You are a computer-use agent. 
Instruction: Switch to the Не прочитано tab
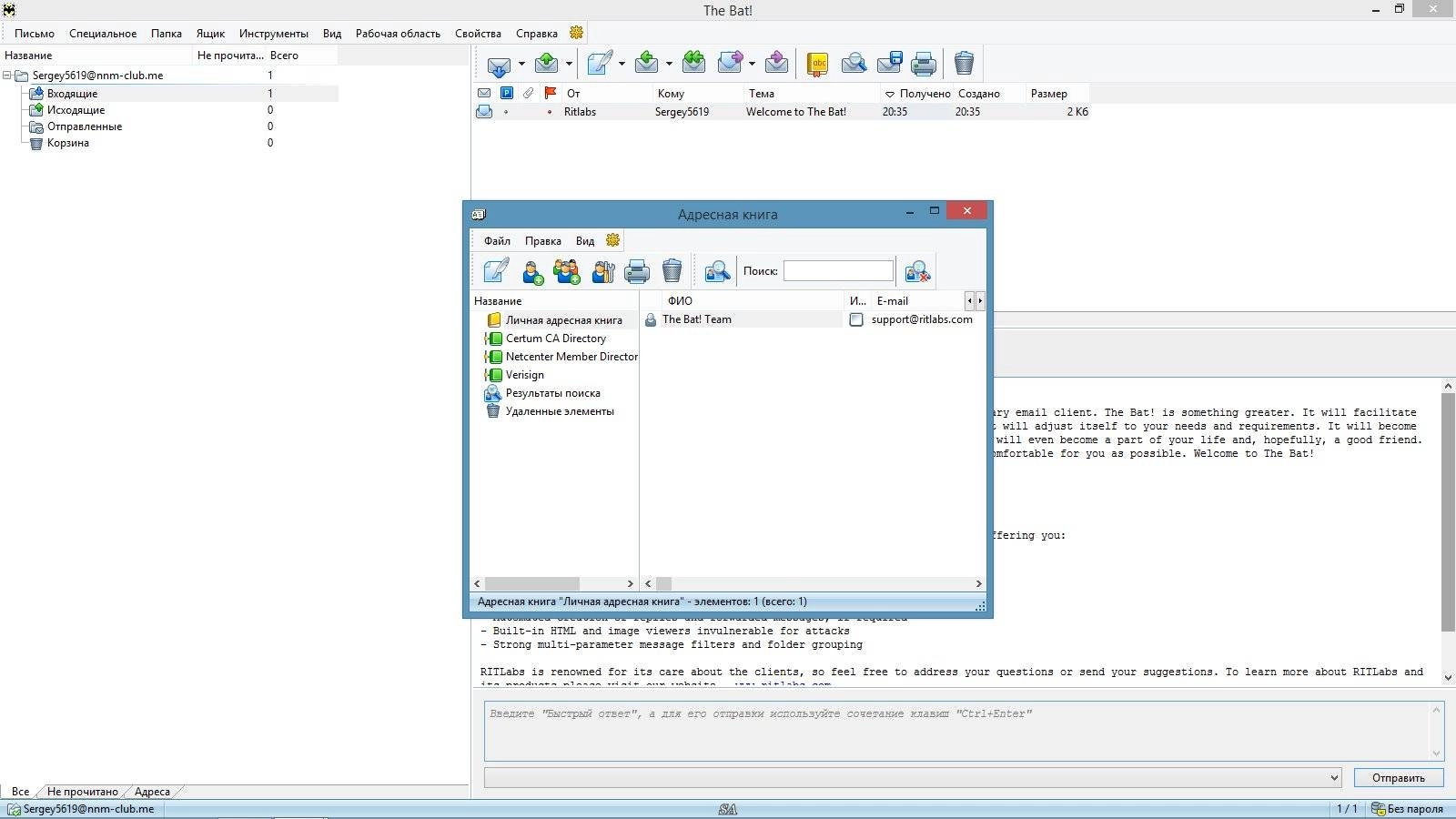pos(82,792)
